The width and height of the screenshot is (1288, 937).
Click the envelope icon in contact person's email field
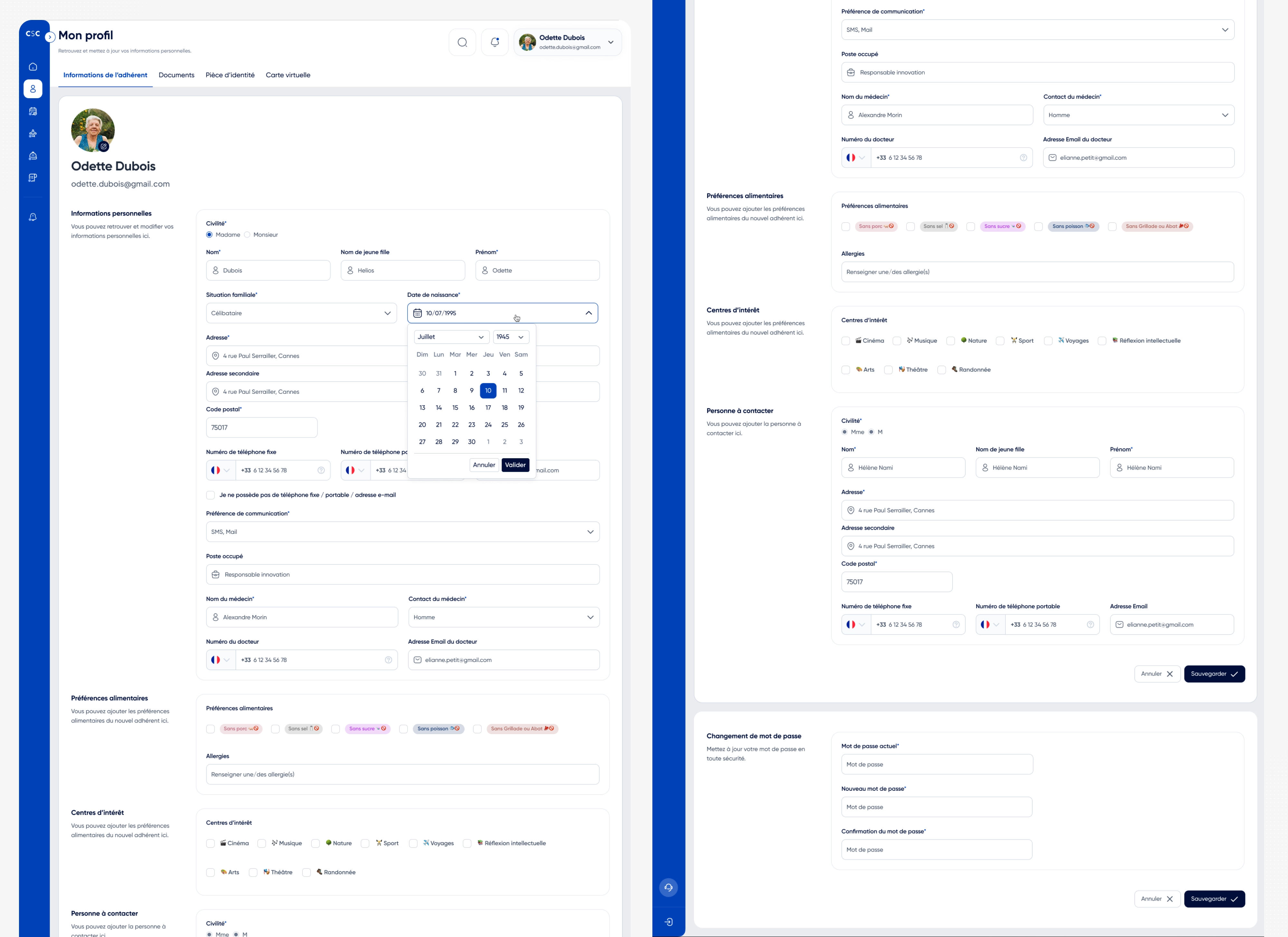(1119, 625)
